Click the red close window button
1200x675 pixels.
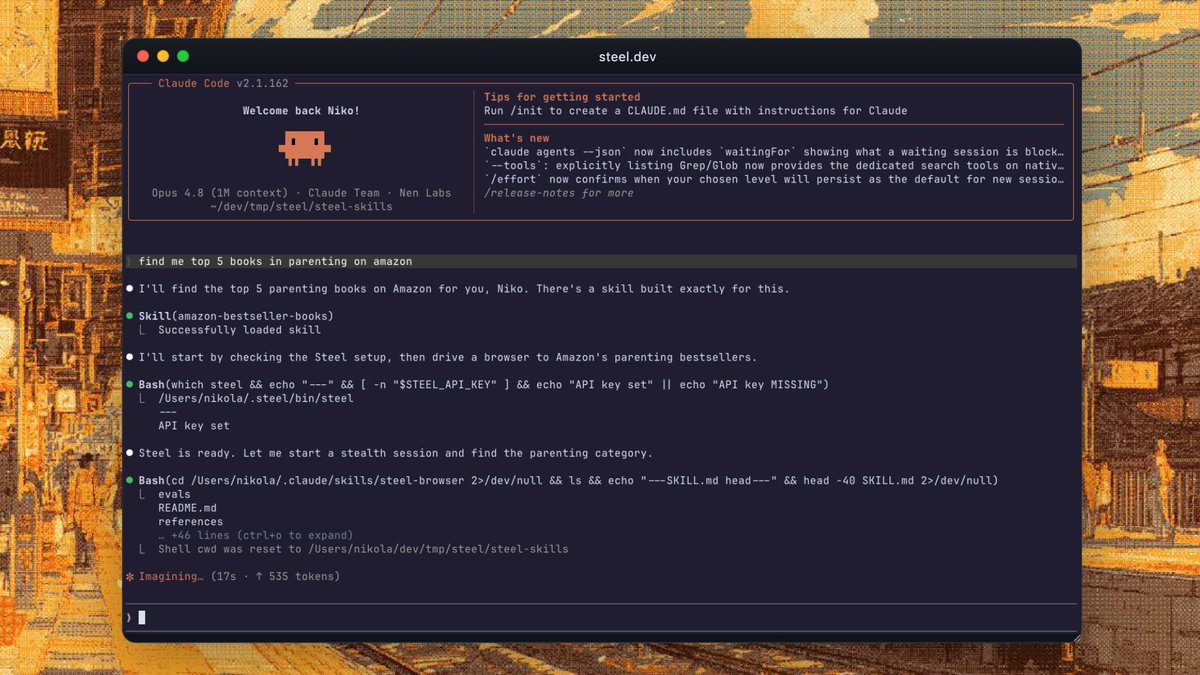click(143, 57)
